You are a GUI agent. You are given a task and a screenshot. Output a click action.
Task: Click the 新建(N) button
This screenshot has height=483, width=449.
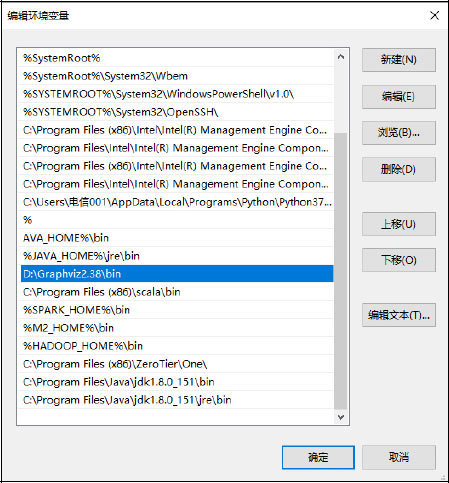[399, 60]
